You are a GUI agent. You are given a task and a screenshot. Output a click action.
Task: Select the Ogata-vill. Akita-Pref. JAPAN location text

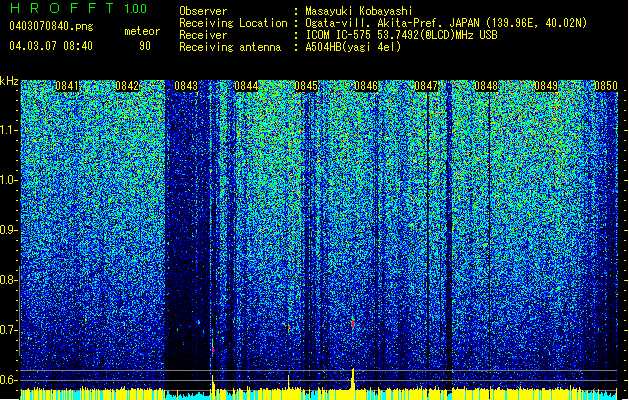446,23
